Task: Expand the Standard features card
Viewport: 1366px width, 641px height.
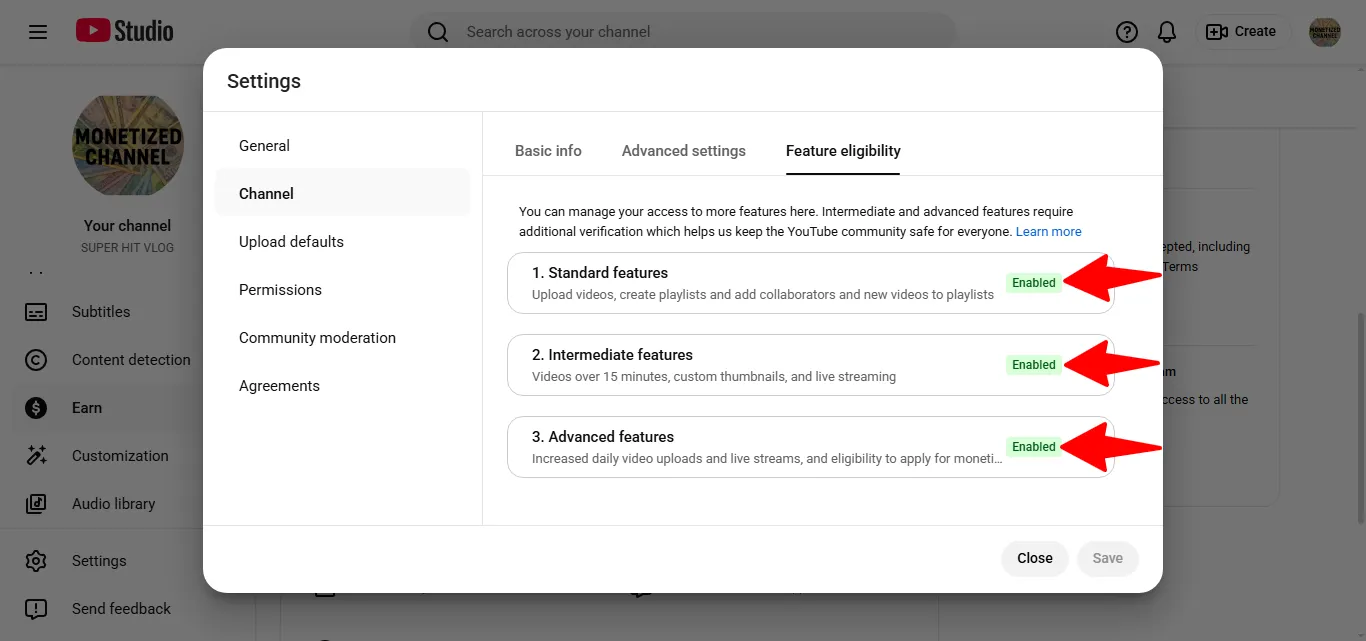Action: click(810, 283)
